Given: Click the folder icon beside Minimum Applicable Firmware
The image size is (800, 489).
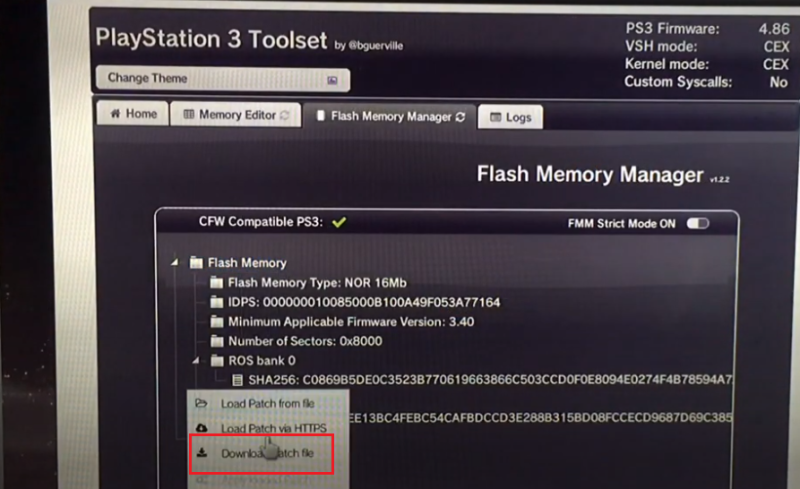Looking at the screenshot, I should pos(216,322).
